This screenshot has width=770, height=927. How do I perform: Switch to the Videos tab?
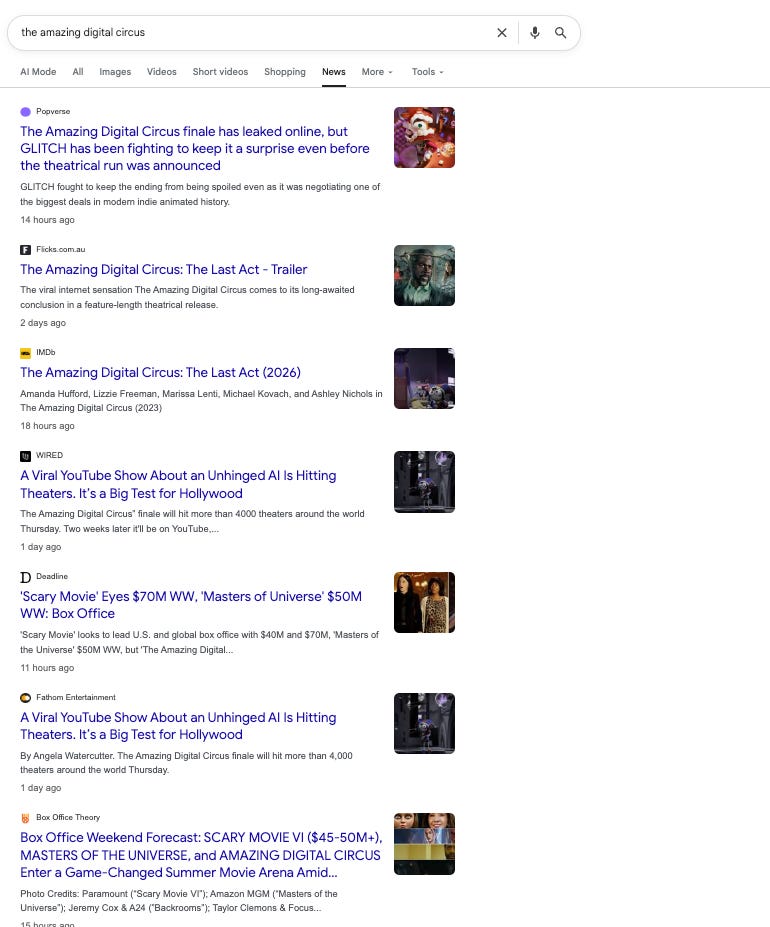[162, 72]
